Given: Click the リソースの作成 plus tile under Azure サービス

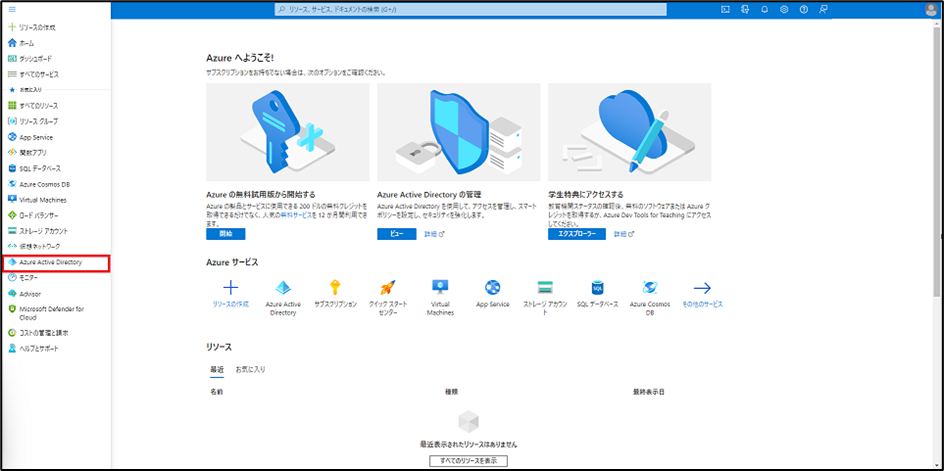Looking at the screenshot, I should pos(231,294).
